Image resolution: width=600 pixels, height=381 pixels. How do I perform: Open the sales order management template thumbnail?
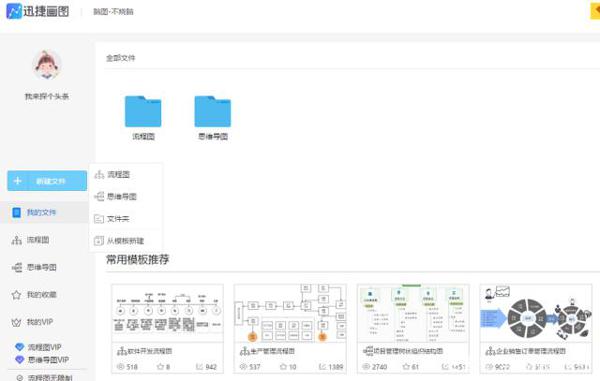point(536,313)
